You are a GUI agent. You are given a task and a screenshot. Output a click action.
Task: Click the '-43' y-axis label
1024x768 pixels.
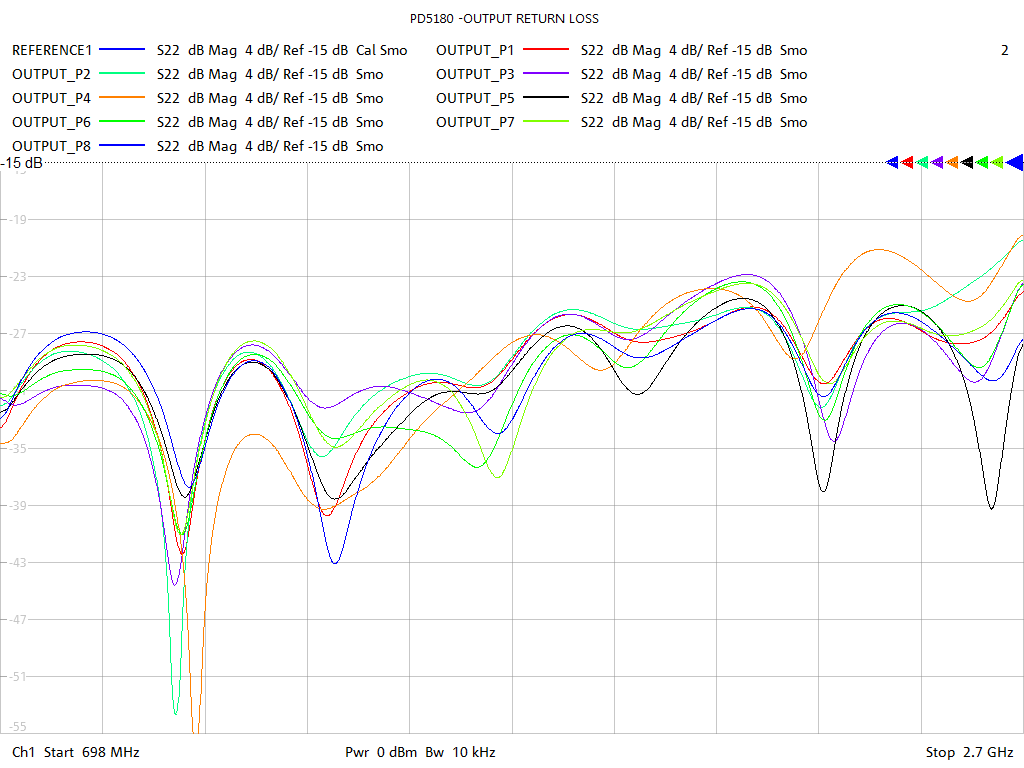click(x=17, y=562)
